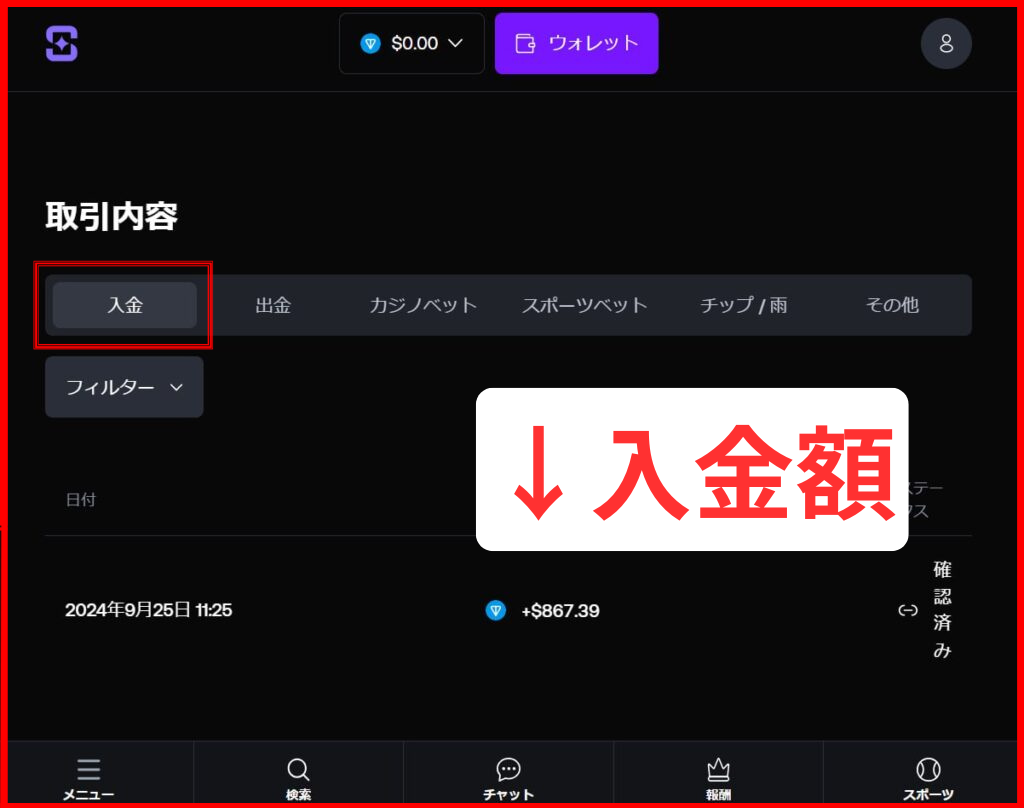Click the 報酬 crown icon

click(717, 769)
